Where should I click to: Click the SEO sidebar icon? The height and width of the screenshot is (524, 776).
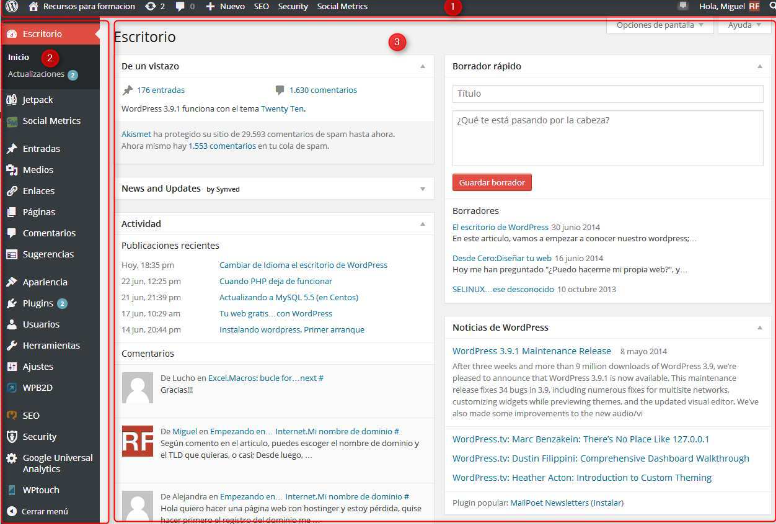tap(11, 416)
